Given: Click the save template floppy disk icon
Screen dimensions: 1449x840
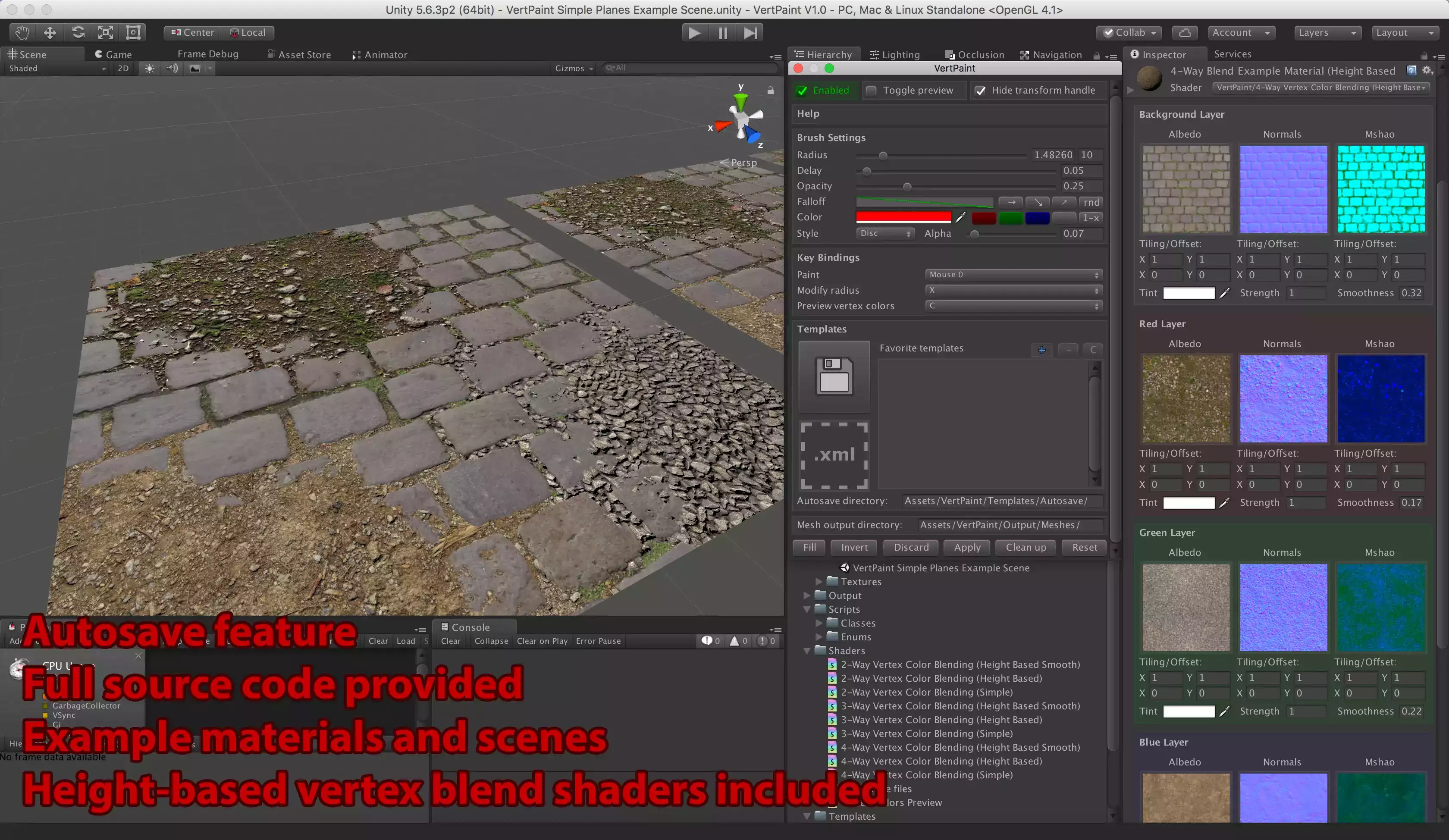Looking at the screenshot, I should click(834, 376).
